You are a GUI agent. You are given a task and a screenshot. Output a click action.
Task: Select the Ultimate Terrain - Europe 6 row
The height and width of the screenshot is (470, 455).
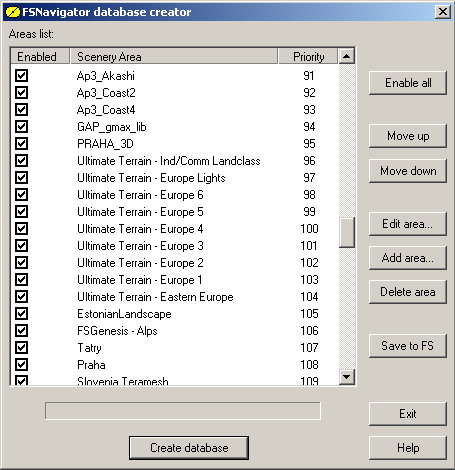click(x=175, y=195)
